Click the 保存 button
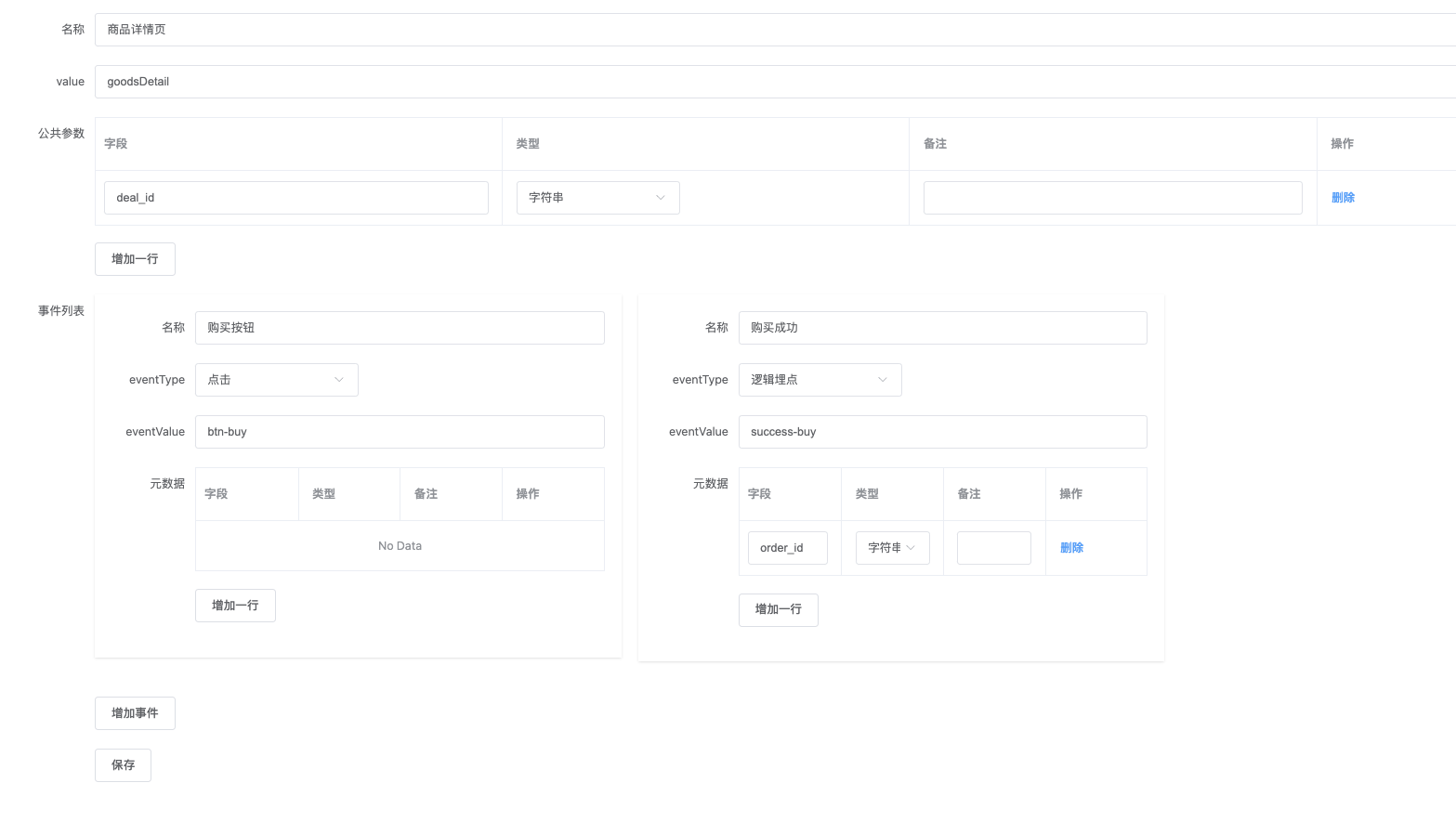1456x835 pixels. (x=123, y=764)
